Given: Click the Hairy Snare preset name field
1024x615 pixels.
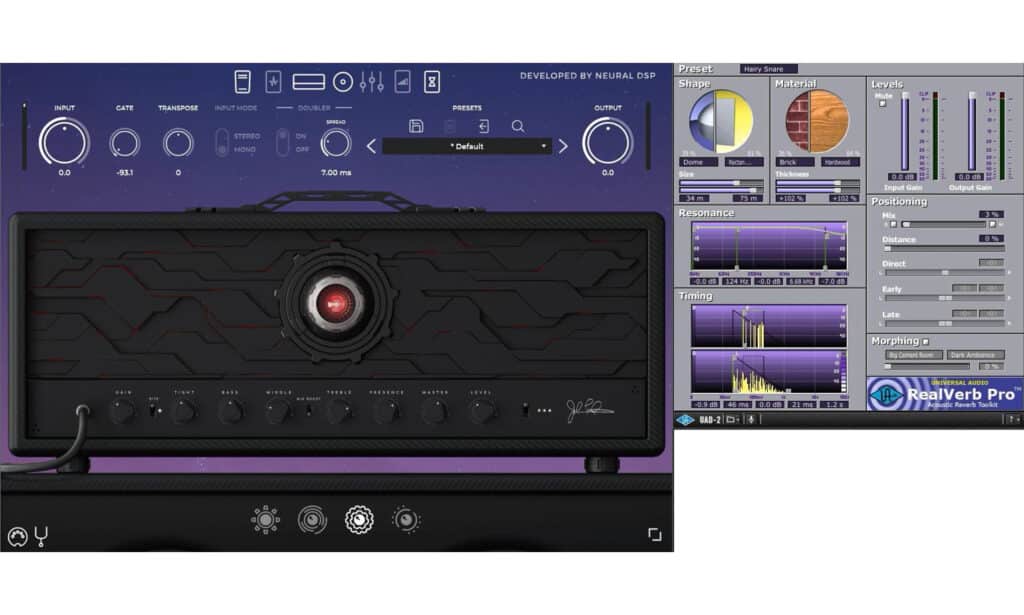Looking at the screenshot, I should tap(768, 69).
